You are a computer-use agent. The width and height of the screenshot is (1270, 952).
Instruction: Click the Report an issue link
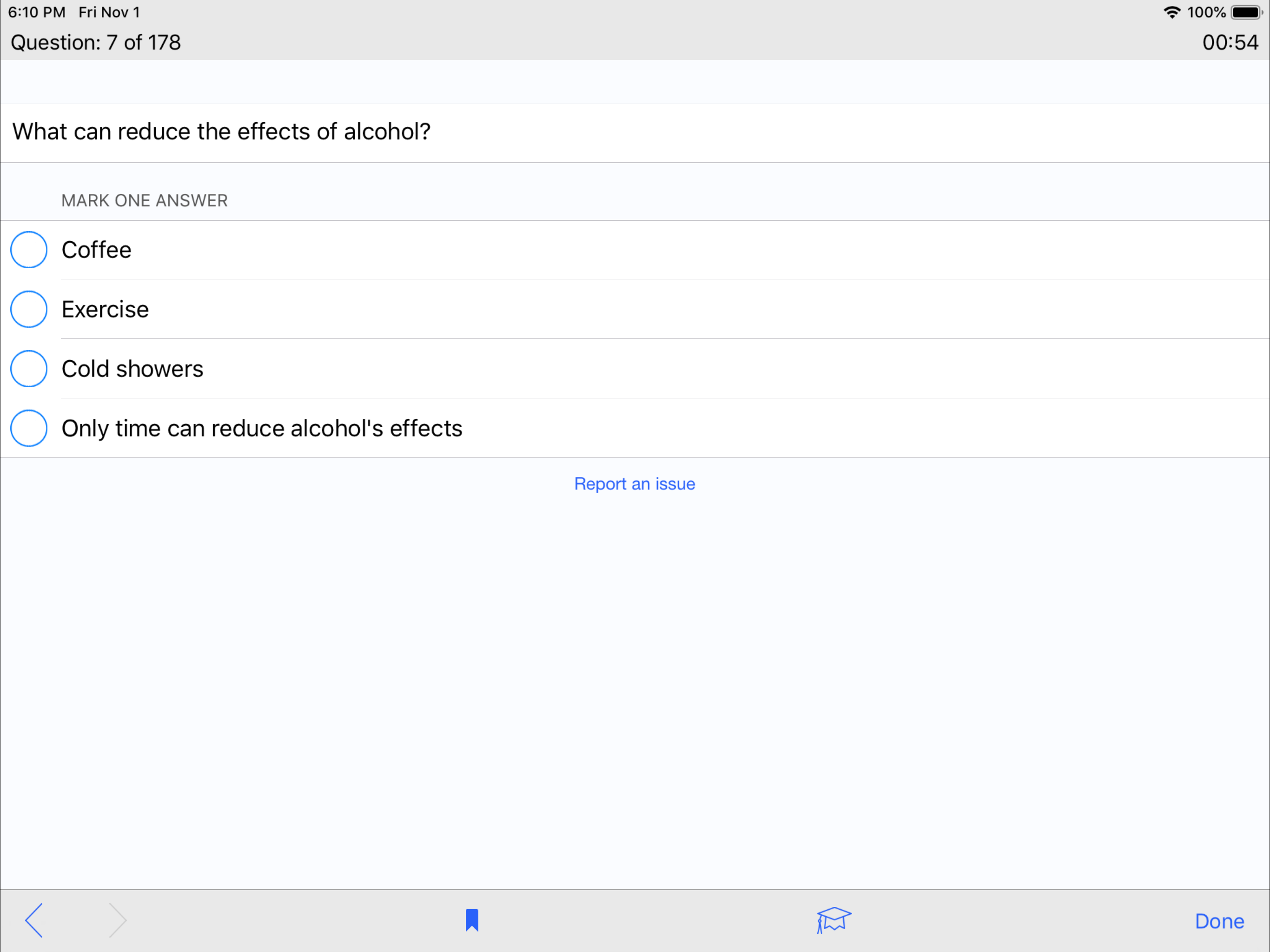[x=635, y=483]
